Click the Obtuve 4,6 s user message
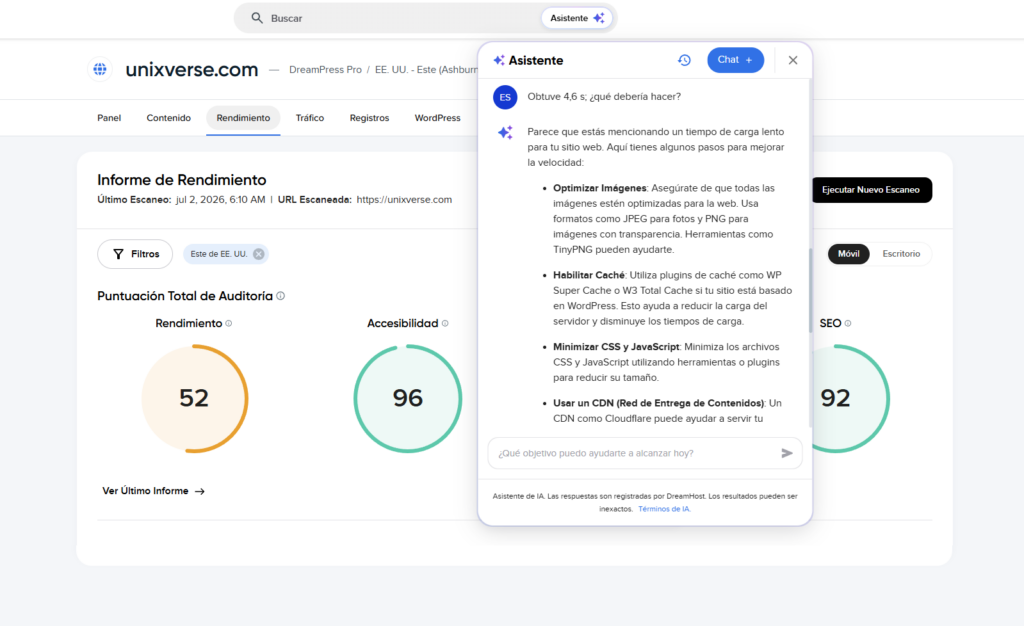The height and width of the screenshot is (626, 1024). click(604, 97)
